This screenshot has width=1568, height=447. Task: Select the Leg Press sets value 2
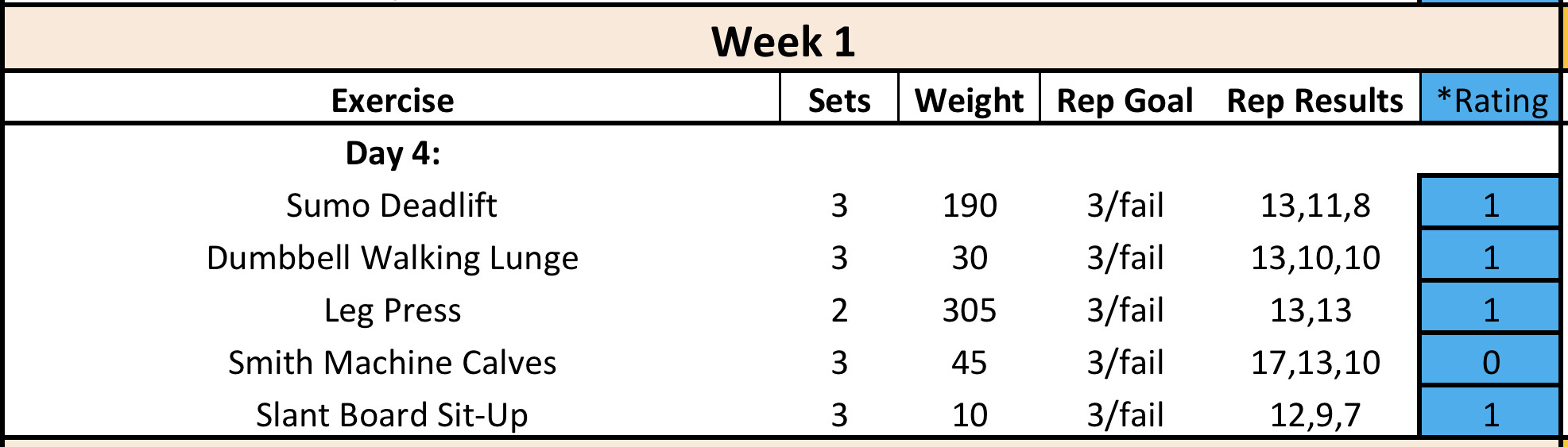[x=839, y=310]
